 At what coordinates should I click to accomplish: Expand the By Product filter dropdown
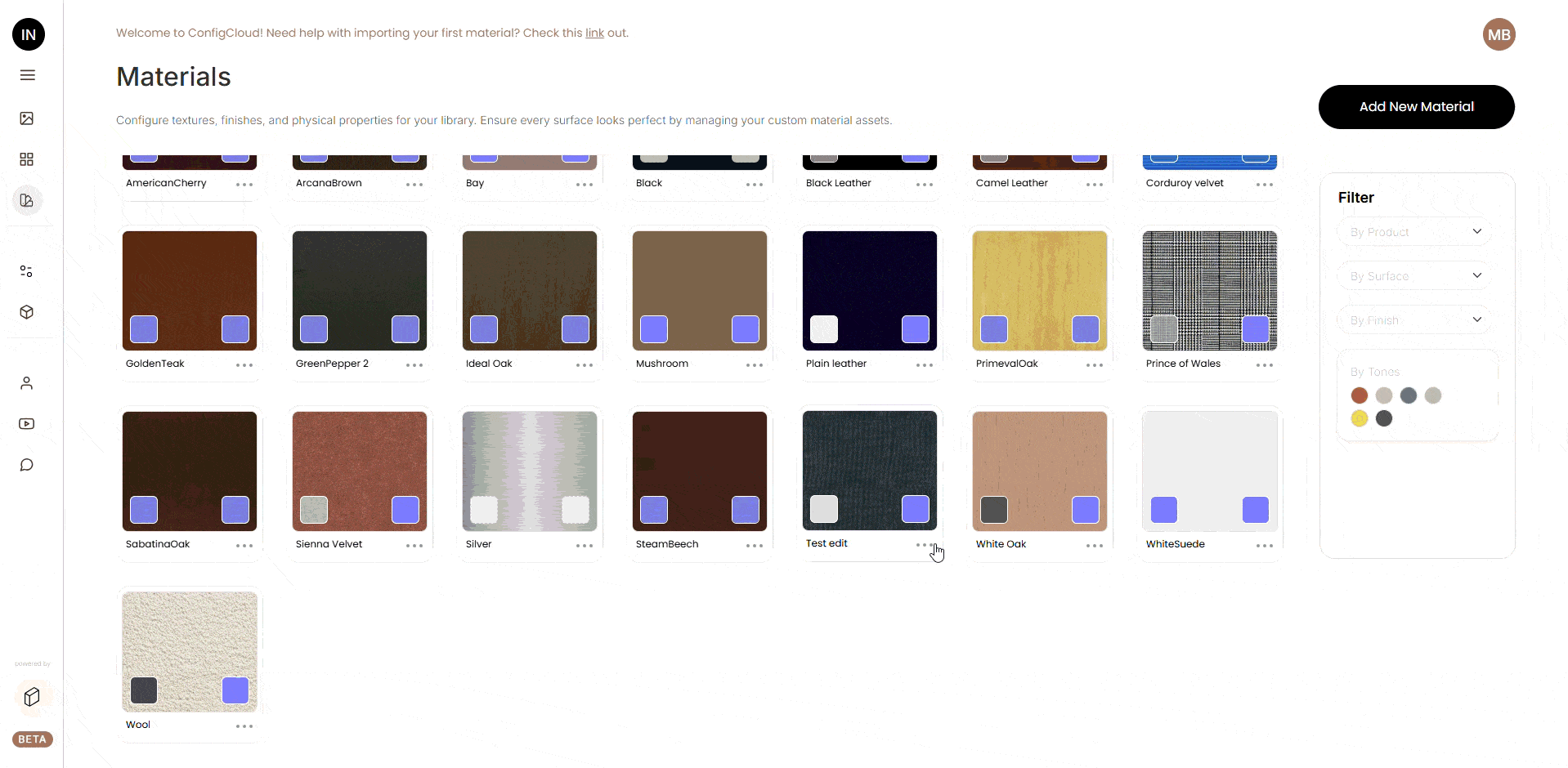[x=1415, y=232]
